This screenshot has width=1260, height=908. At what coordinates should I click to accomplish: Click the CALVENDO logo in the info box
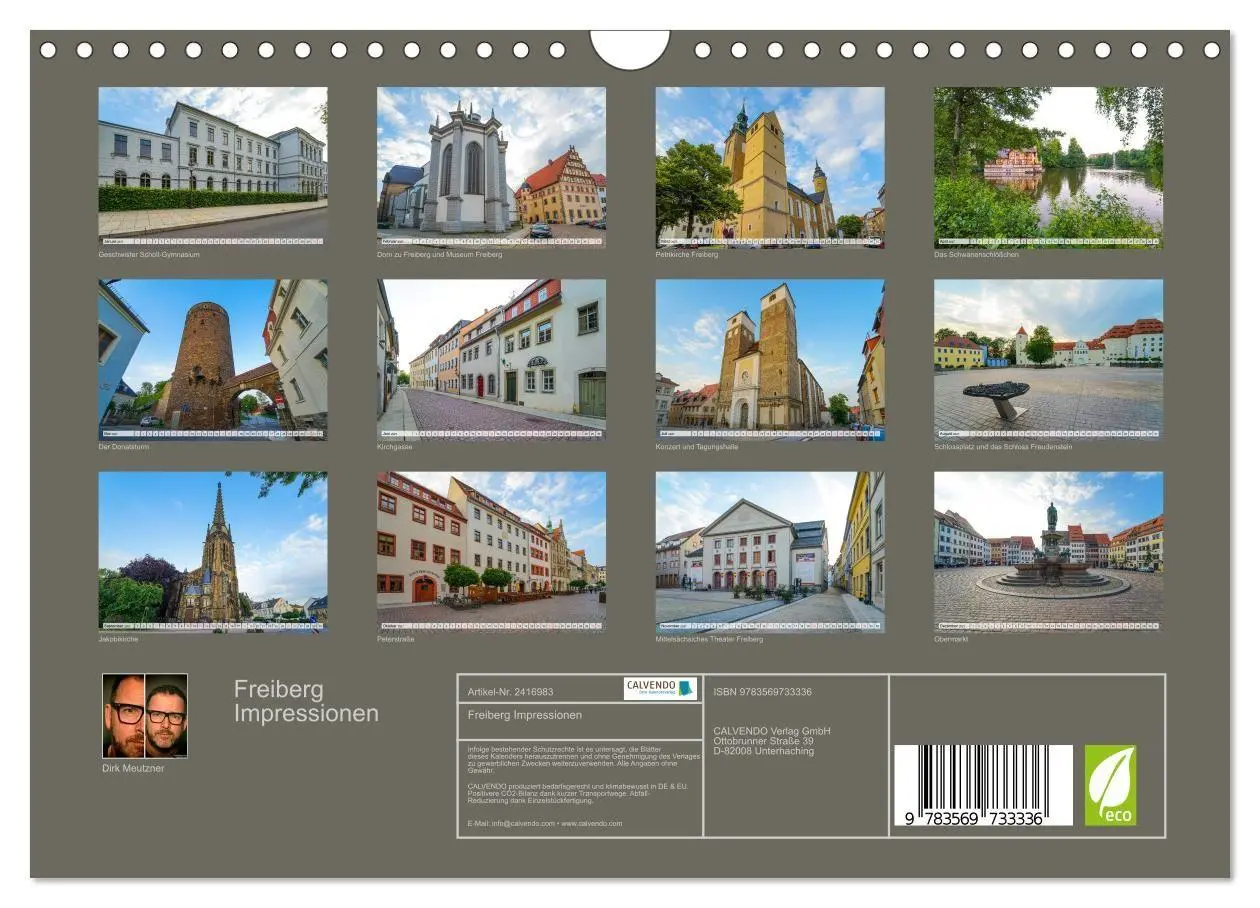660,688
